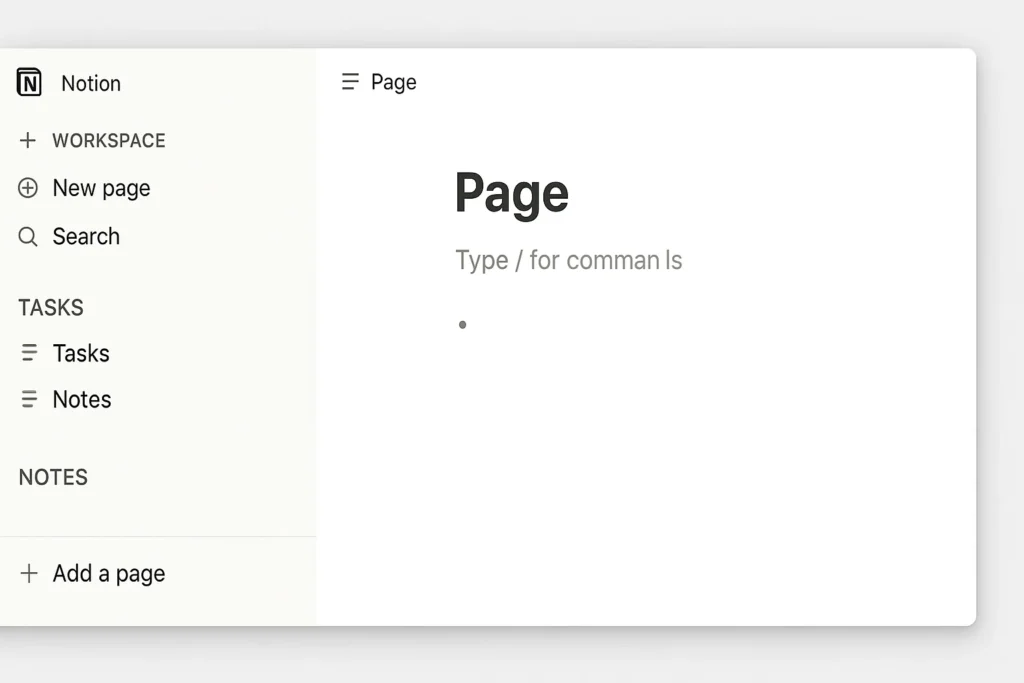Screen dimensions: 1024x683
Task: Select the Page breadcrumb in top bar
Action: pyautogui.click(x=394, y=82)
